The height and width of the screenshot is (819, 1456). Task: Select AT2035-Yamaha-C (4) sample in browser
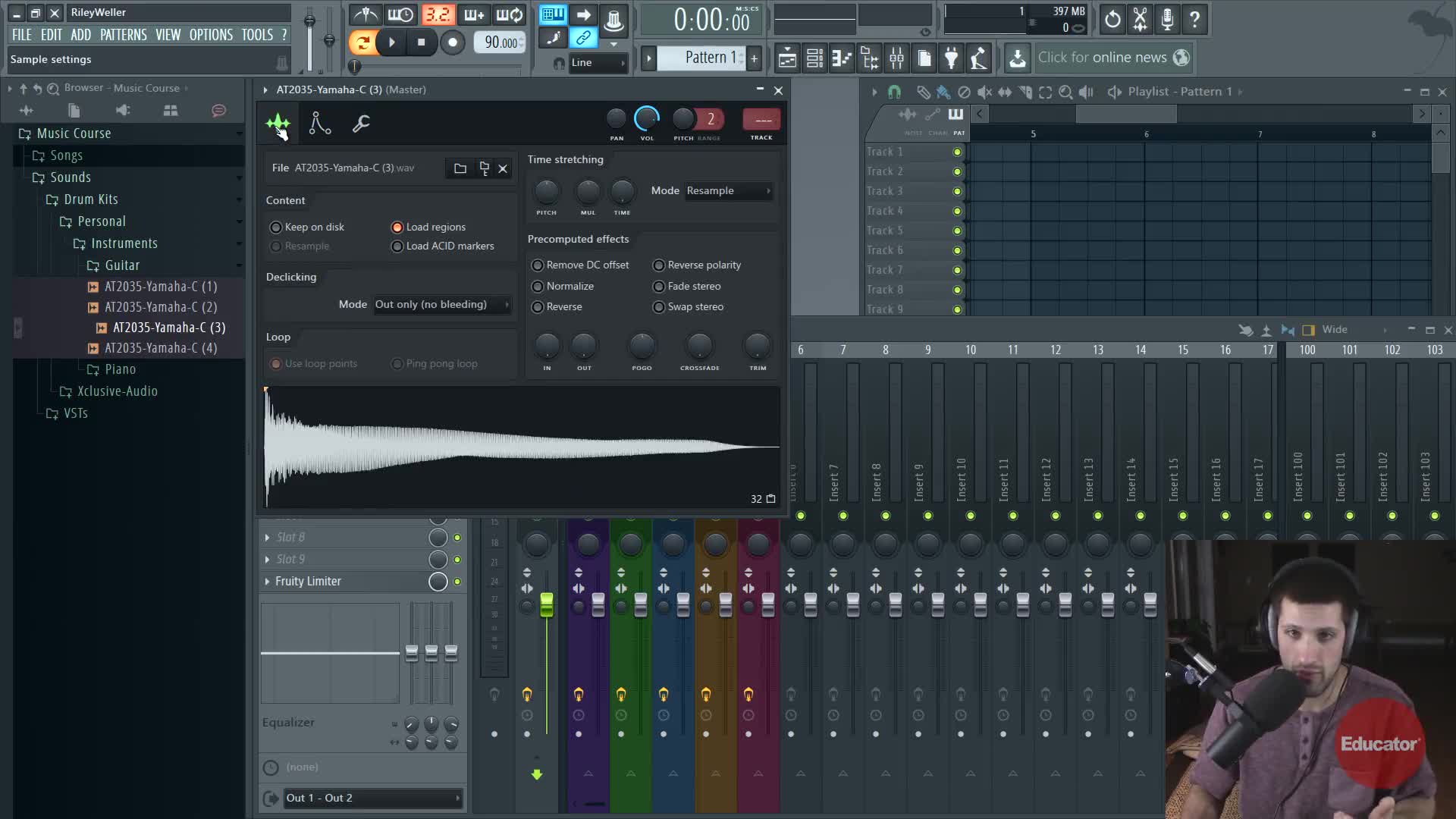tap(160, 348)
